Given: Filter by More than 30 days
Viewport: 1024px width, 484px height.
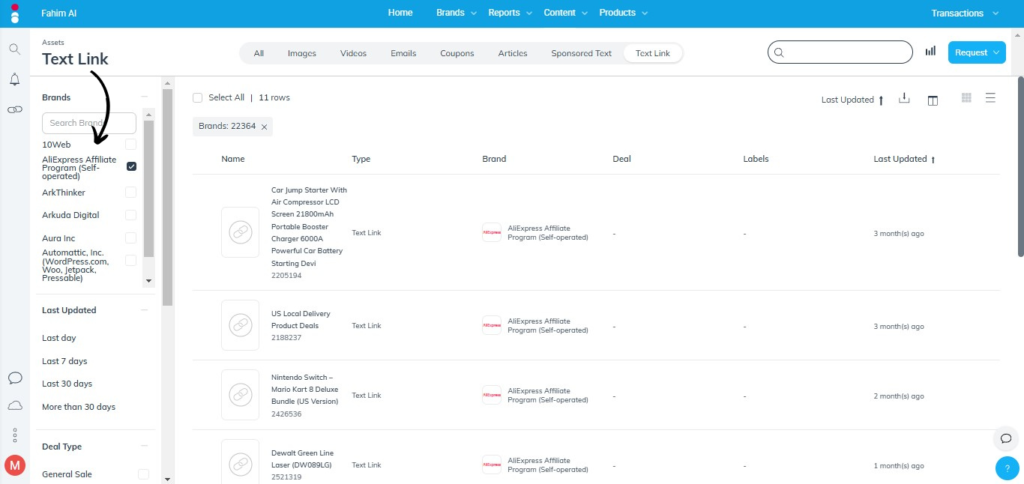Looking at the screenshot, I should [x=78, y=406].
